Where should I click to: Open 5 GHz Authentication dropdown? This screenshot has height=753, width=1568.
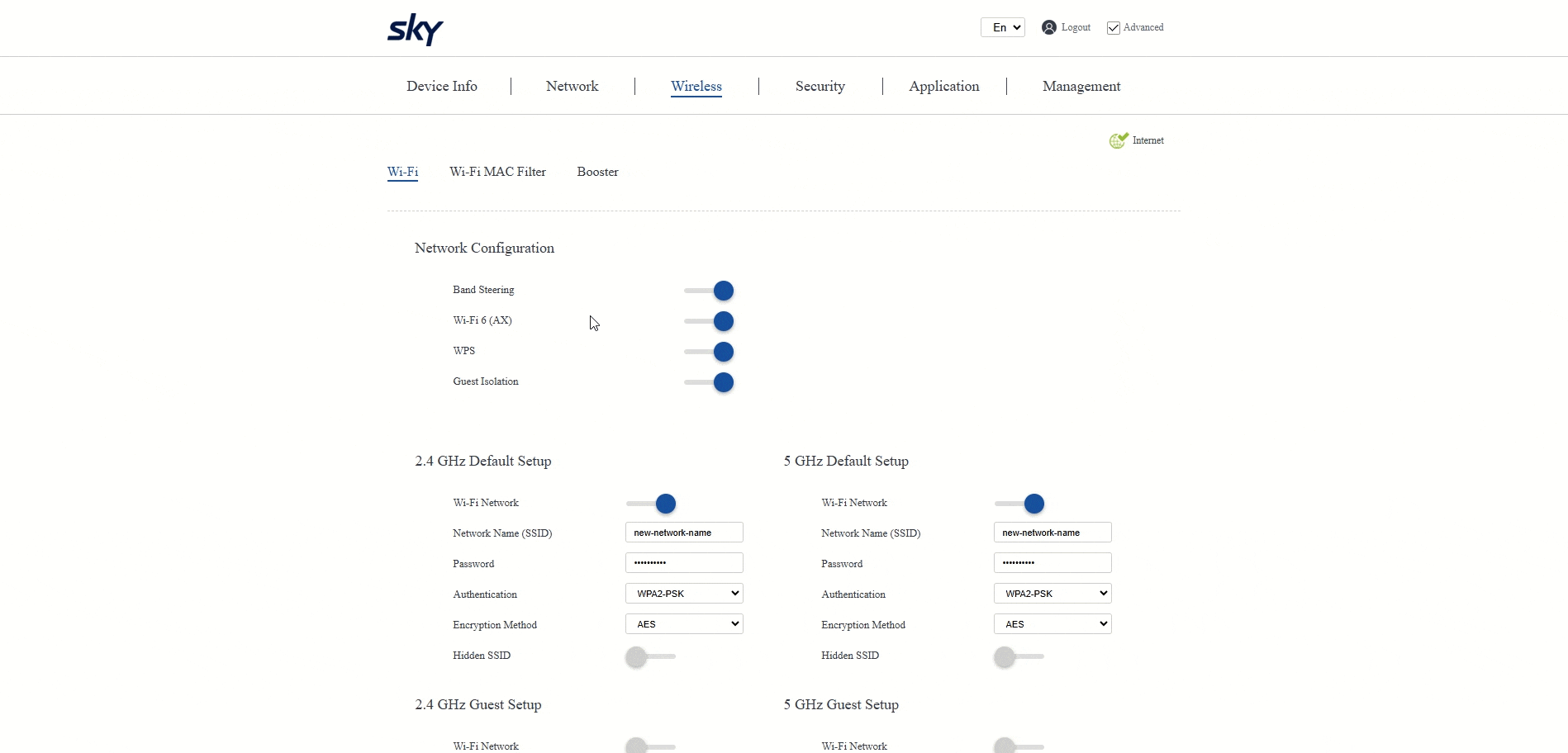coord(1052,594)
